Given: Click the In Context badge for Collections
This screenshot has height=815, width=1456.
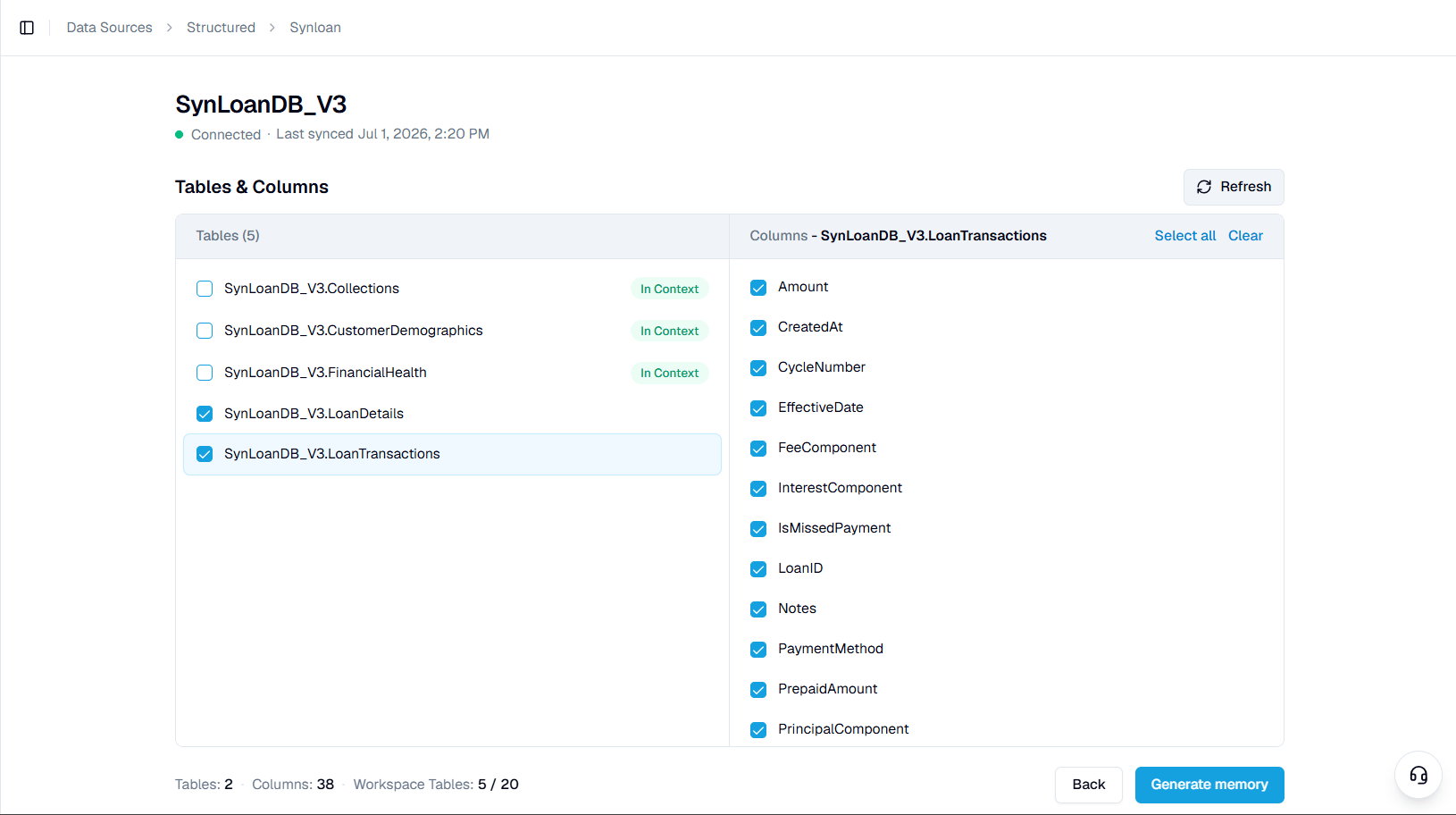Looking at the screenshot, I should [x=669, y=289].
